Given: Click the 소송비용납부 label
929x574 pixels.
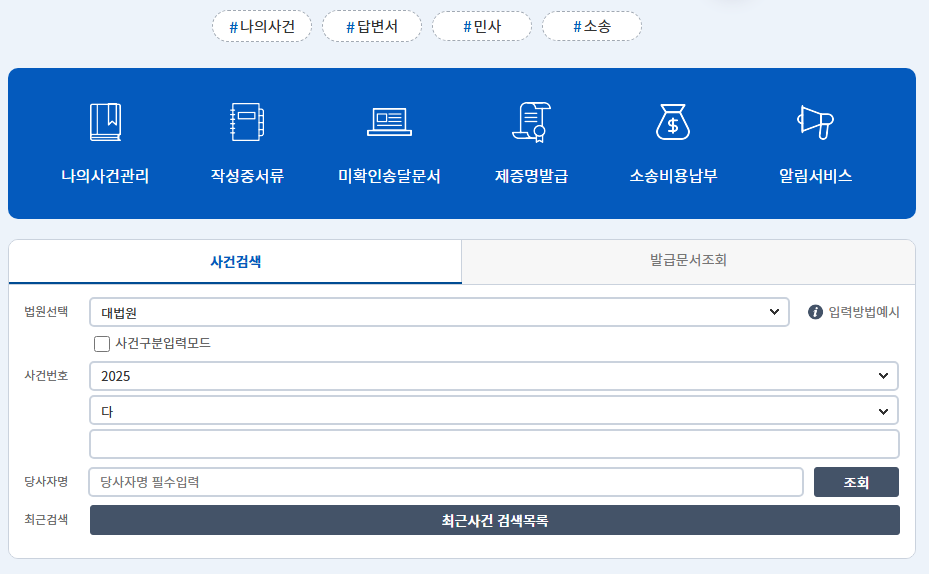Looking at the screenshot, I should [673, 176].
